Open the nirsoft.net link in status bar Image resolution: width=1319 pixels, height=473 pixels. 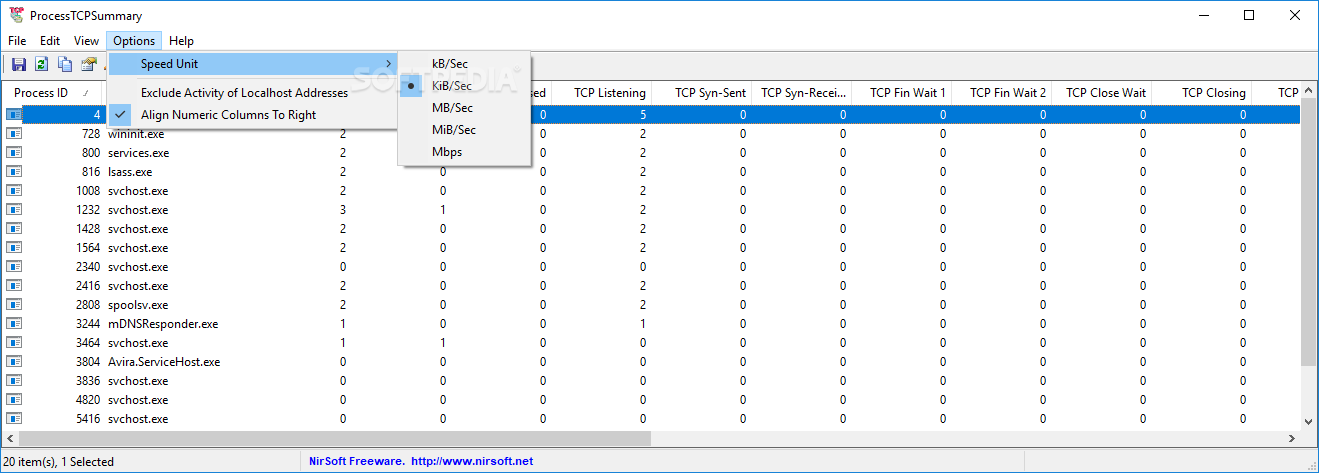click(472, 461)
